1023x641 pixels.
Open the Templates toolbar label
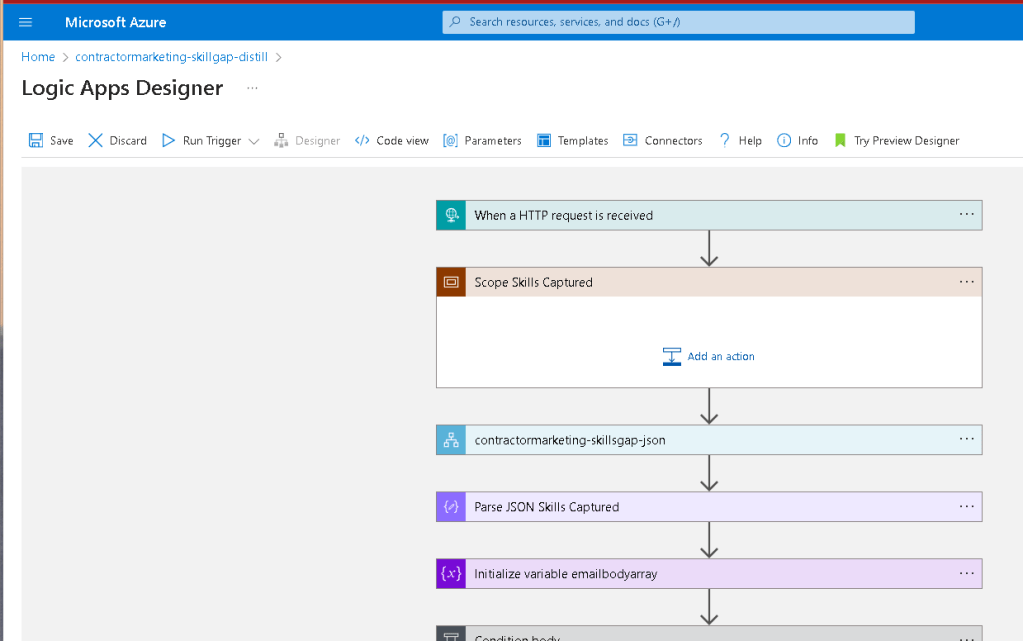click(583, 140)
